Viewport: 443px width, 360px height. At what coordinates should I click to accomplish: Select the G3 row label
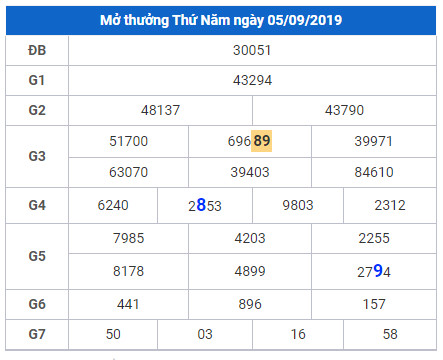(37, 156)
